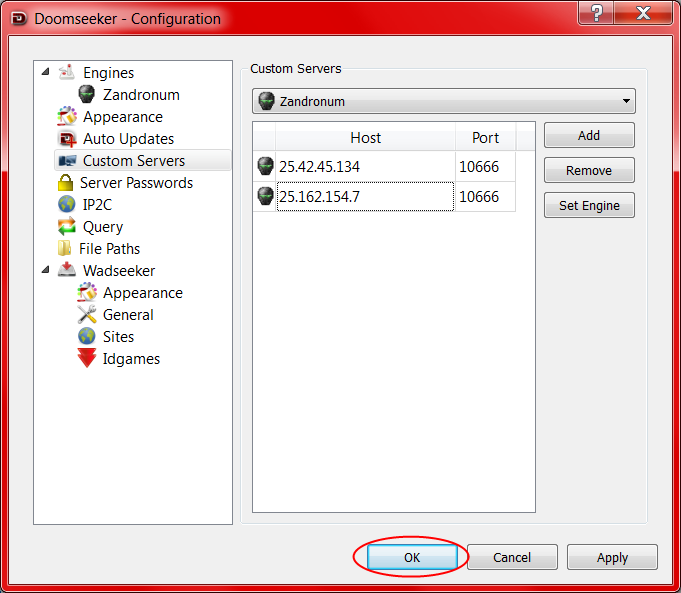Collapse the Engines tree node

coord(45,72)
